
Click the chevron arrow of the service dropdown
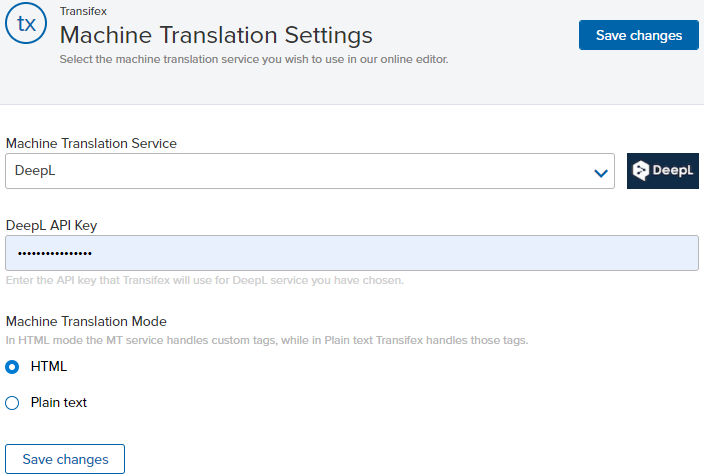point(601,173)
